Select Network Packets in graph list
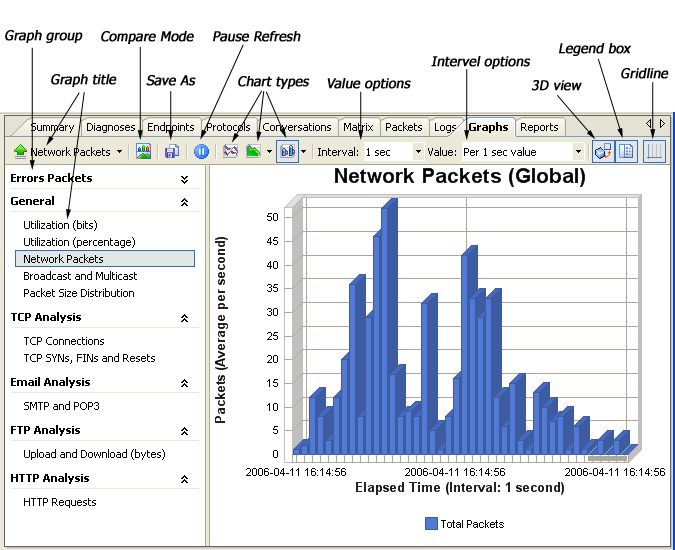The image size is (675, 550). point(105,259)
